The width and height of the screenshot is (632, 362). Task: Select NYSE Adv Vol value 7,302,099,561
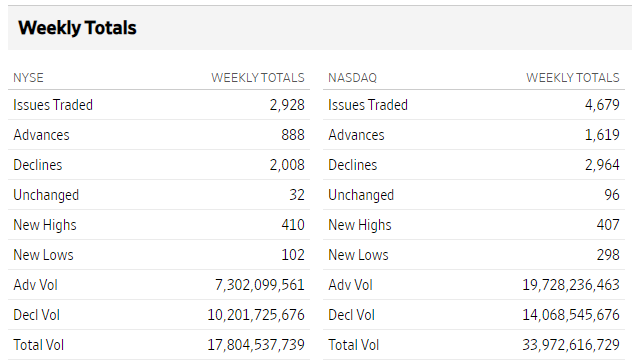[x=260, y=285]
